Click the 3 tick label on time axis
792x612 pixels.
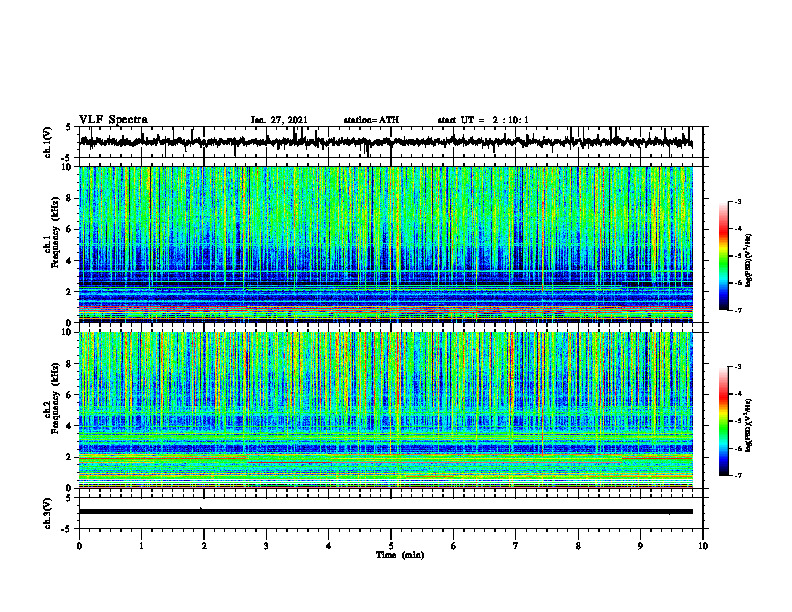(x=266, y=546)
